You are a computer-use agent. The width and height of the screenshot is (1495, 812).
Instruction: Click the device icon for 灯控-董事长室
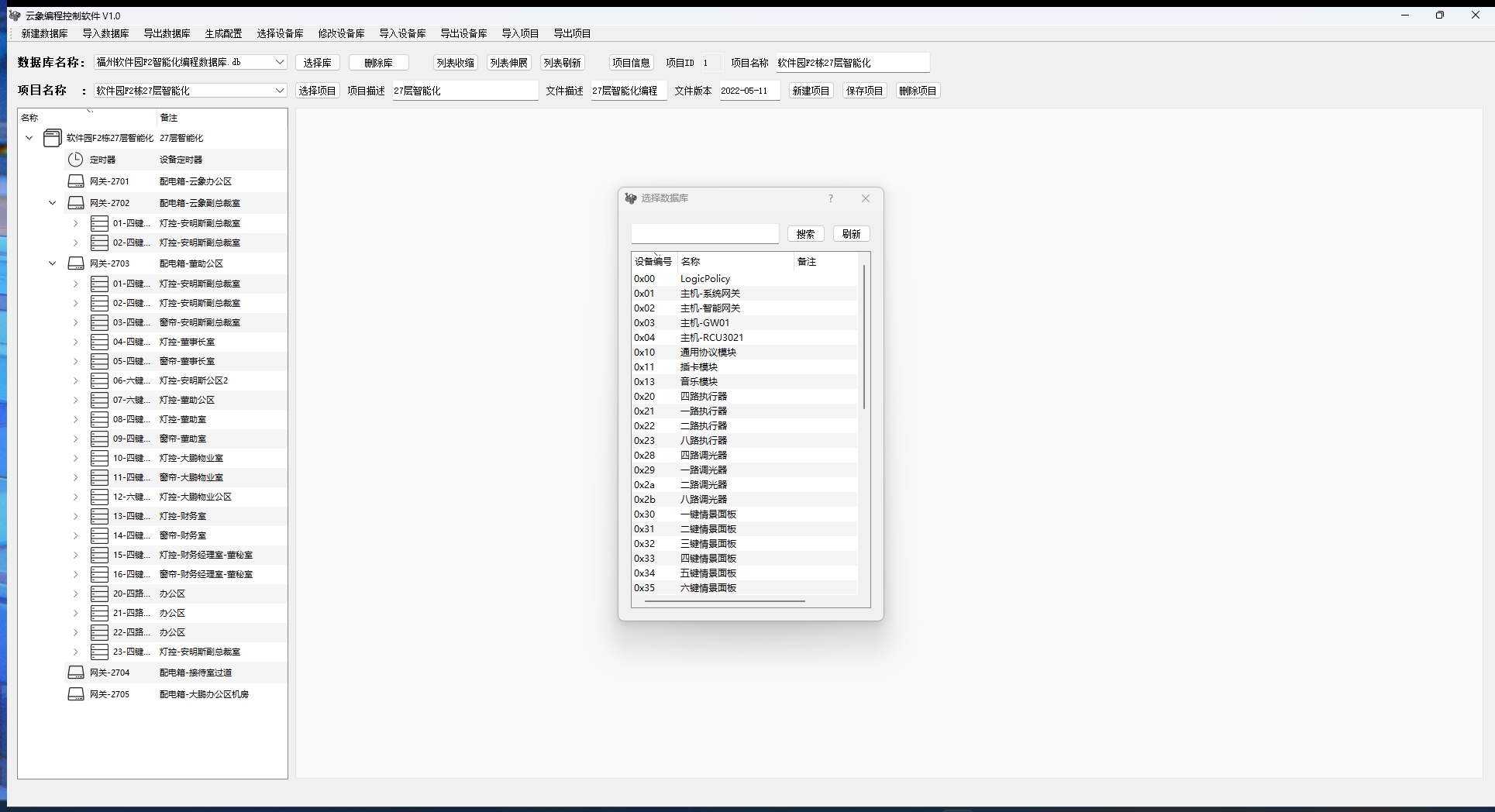coord(99,342)
